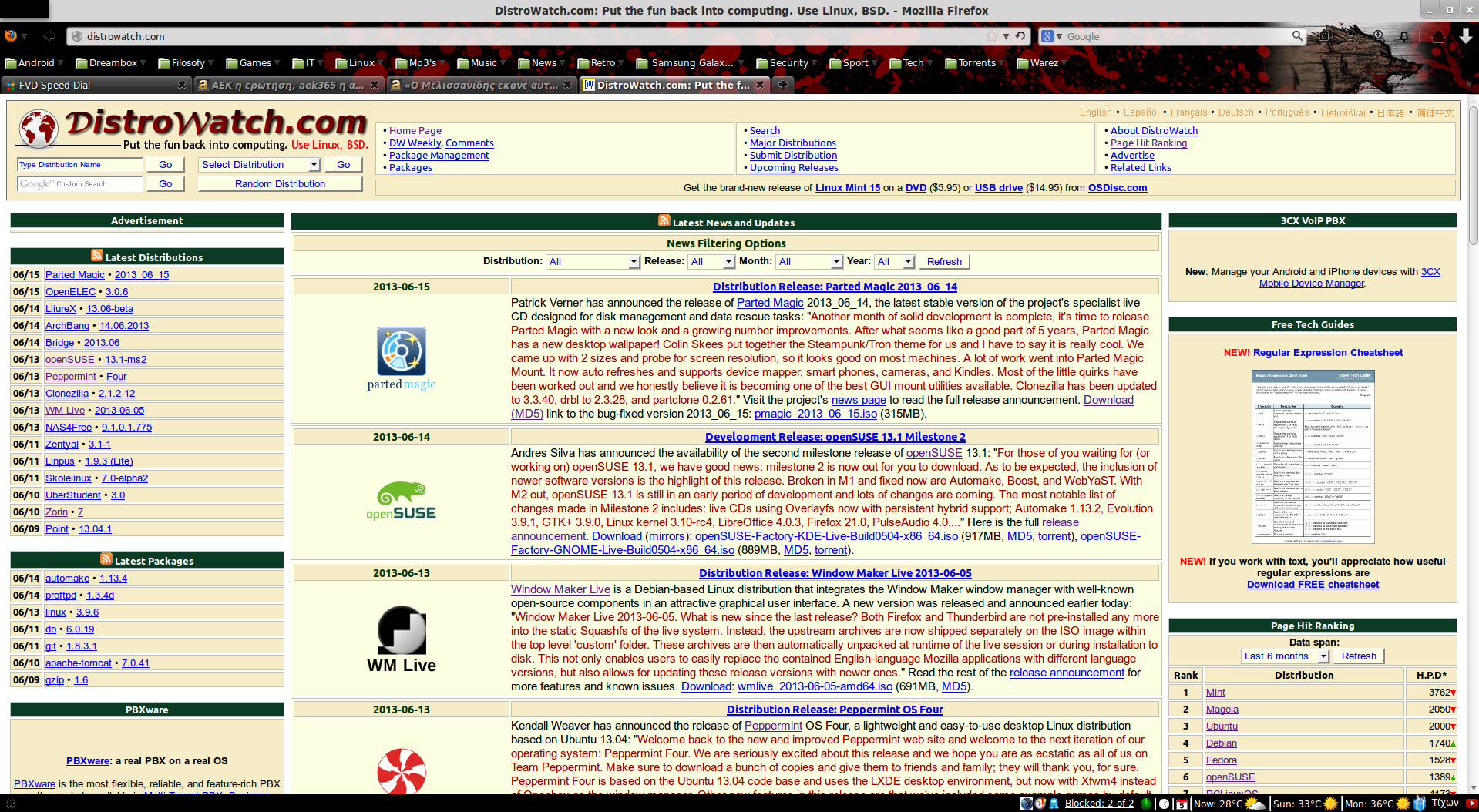Click the Type Distribution Name input field
The image size is (1479, 812).
79,165
